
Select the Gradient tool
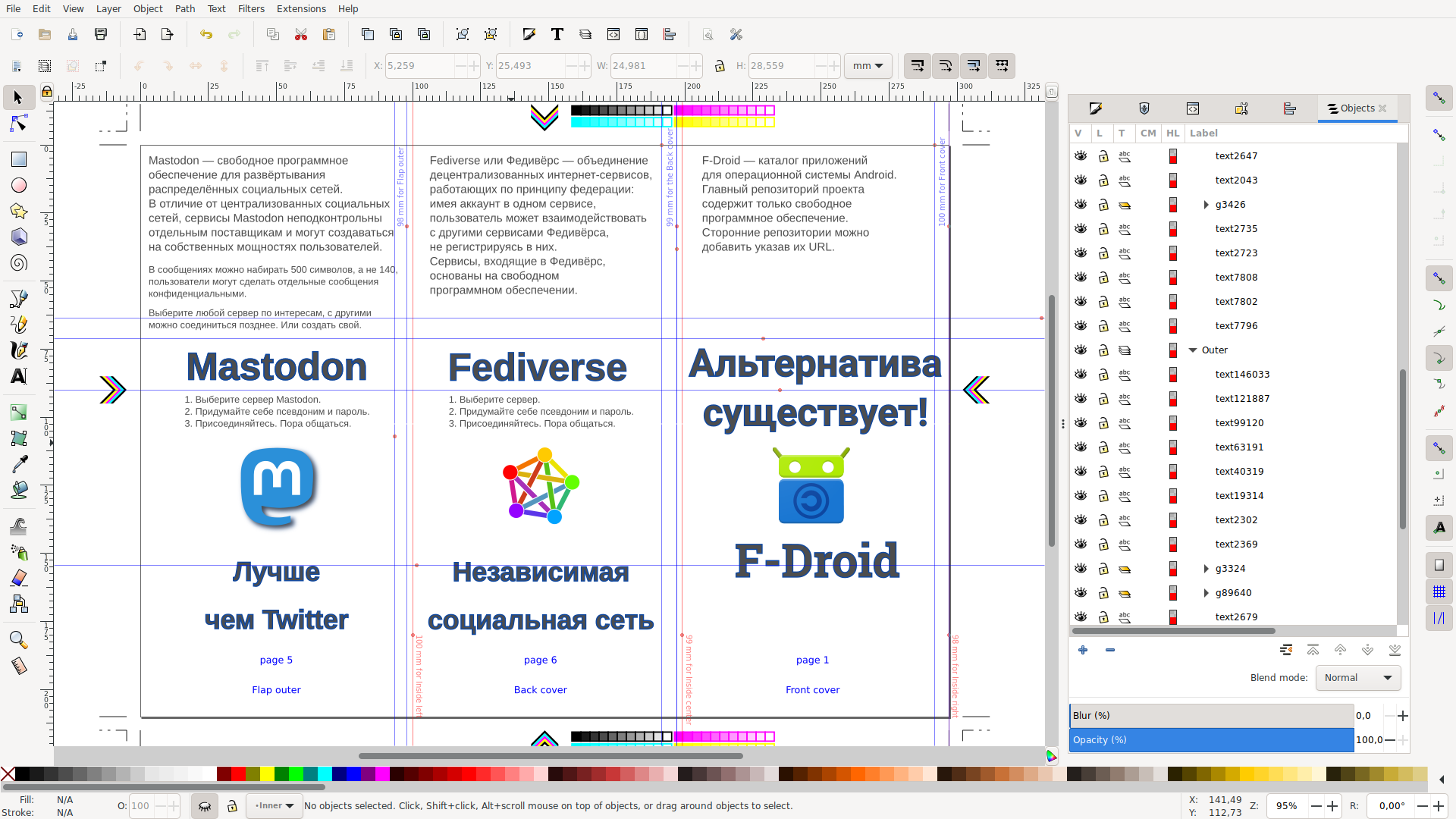click(18, 413)
